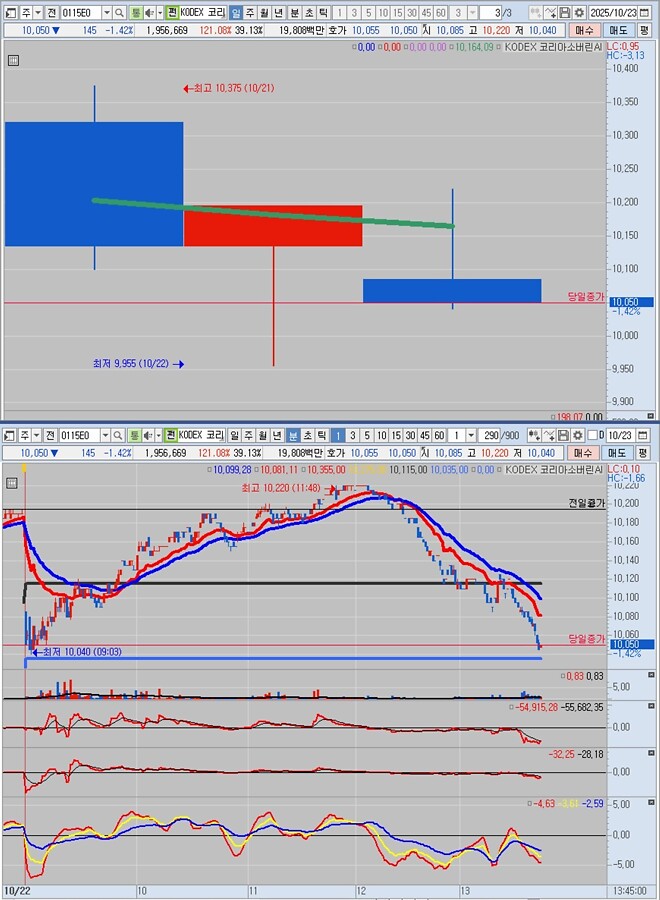Select 분 minute period in daily chart toolbar
The width and height of the screenshot is (660, 900).
[294, 13]
